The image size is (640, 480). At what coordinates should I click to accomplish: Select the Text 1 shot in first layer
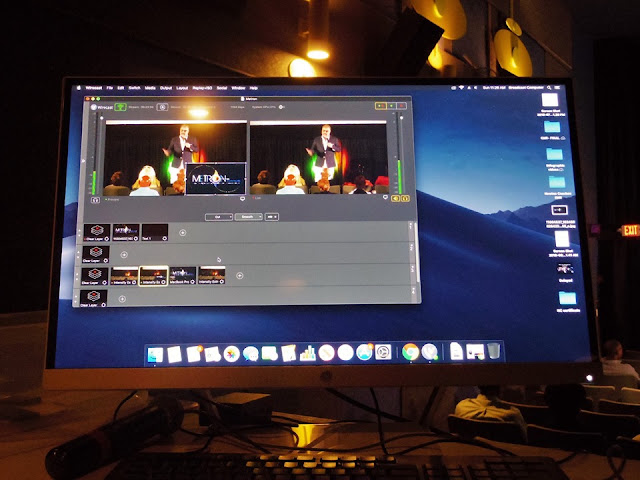click(155, 232)
